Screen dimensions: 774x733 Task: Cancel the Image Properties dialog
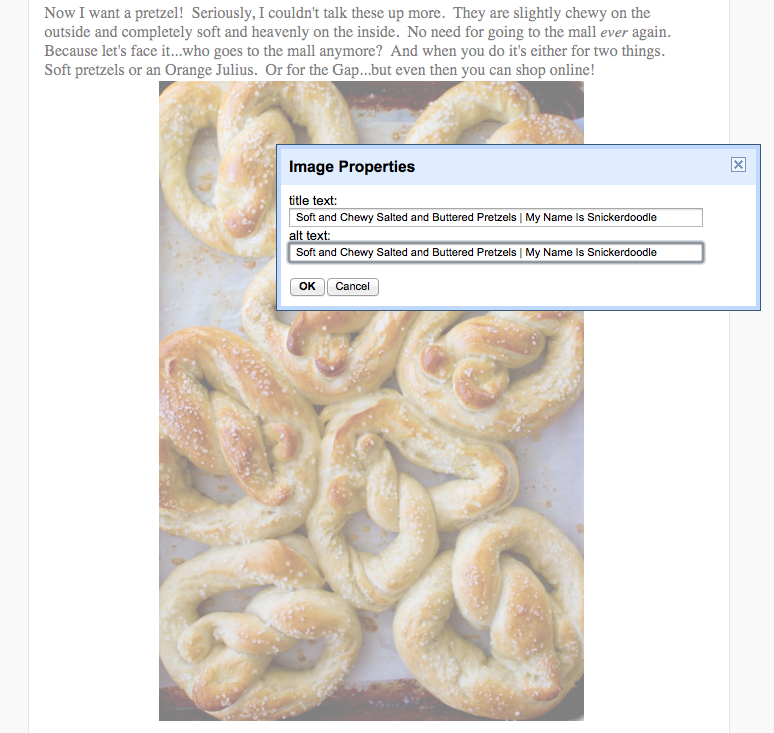352,287
